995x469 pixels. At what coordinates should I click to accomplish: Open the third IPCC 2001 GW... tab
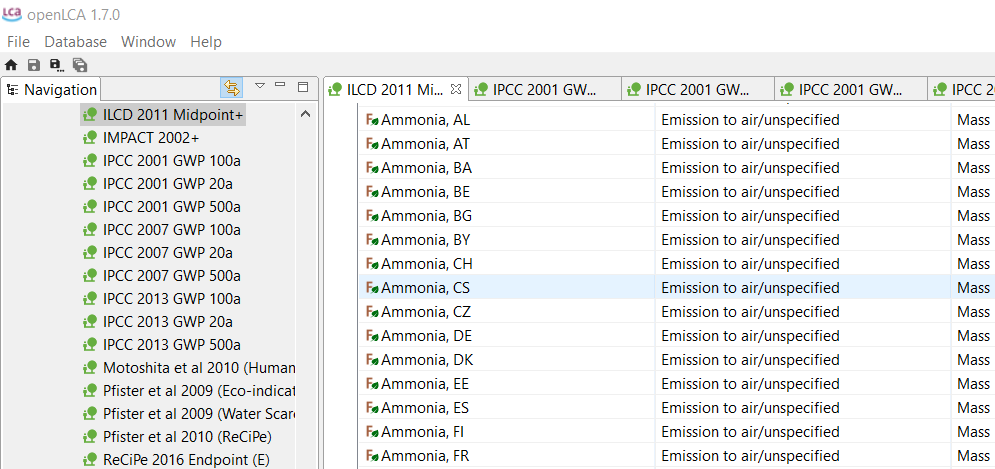[850, 89]
